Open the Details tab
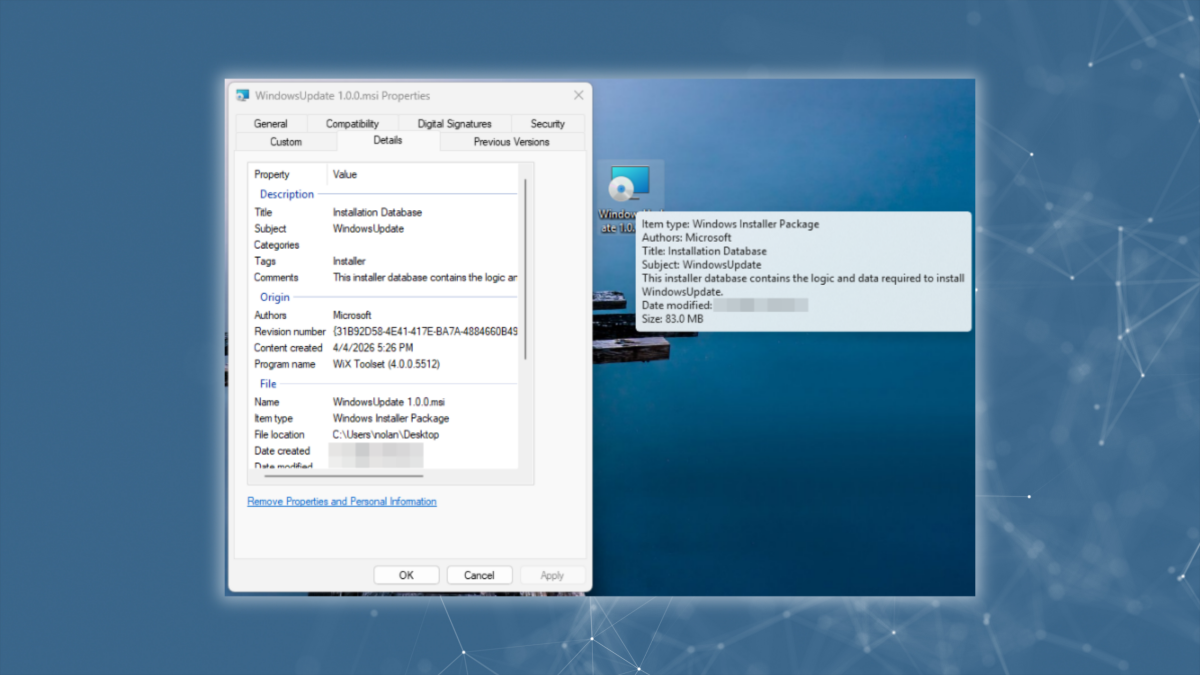Image resolution: width=1200 pixels, height=675 pixels. coord(387,141)
